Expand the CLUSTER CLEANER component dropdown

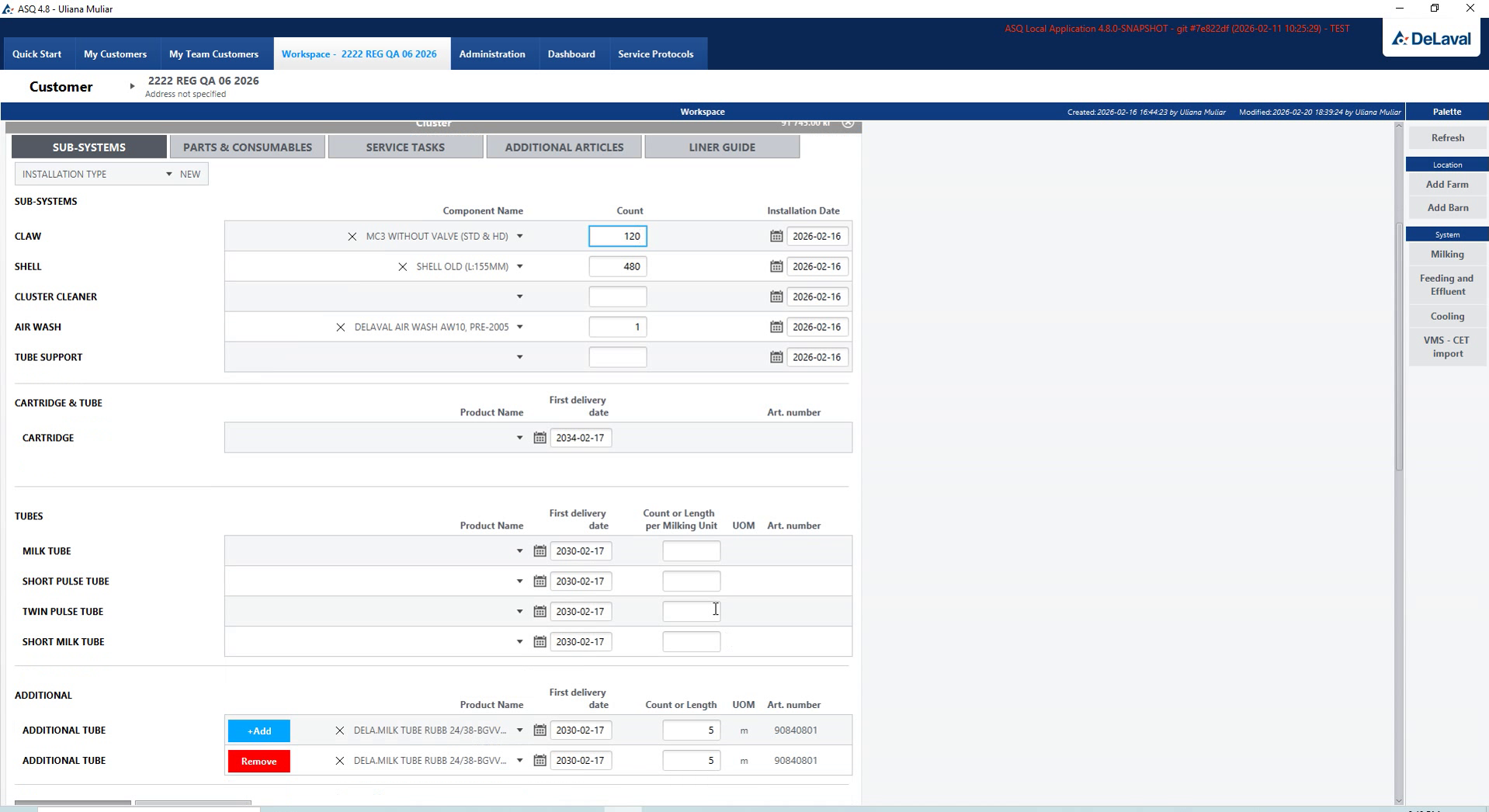[x=519, y=297]
